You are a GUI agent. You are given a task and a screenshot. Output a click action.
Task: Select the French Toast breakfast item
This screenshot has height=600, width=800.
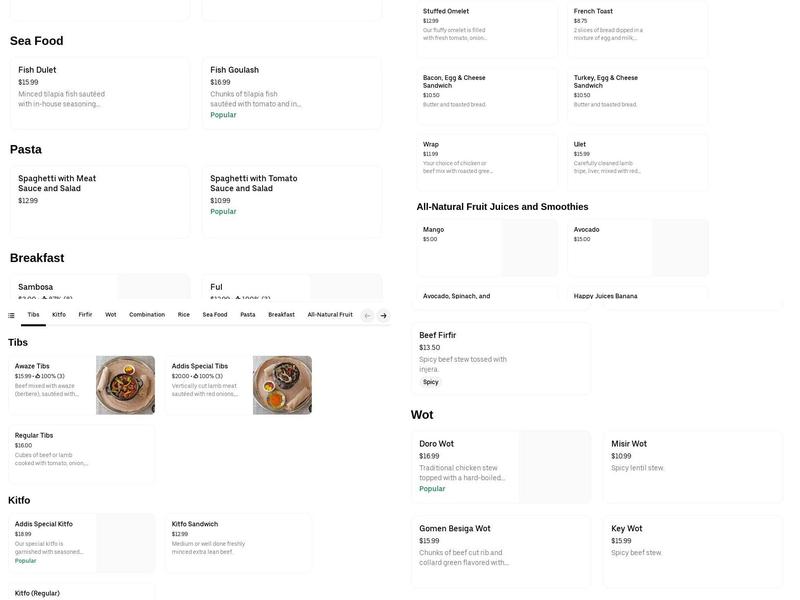tap(637, 29)
